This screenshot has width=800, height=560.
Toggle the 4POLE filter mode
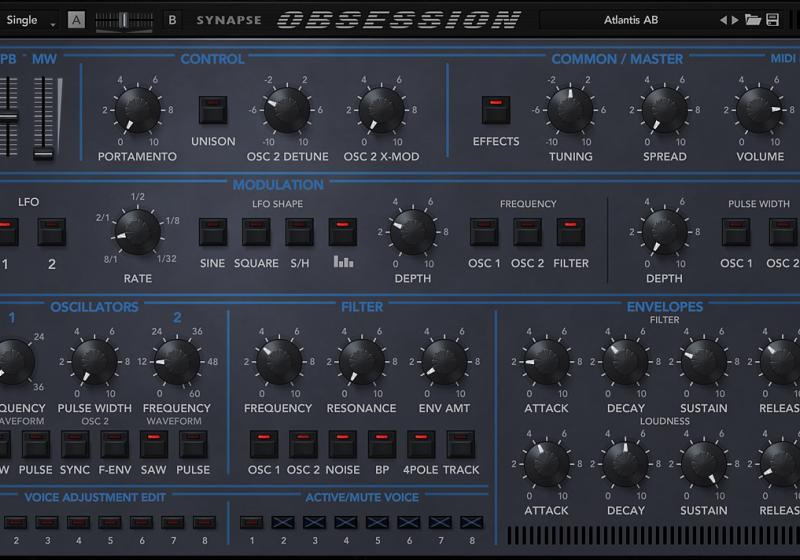421,444
